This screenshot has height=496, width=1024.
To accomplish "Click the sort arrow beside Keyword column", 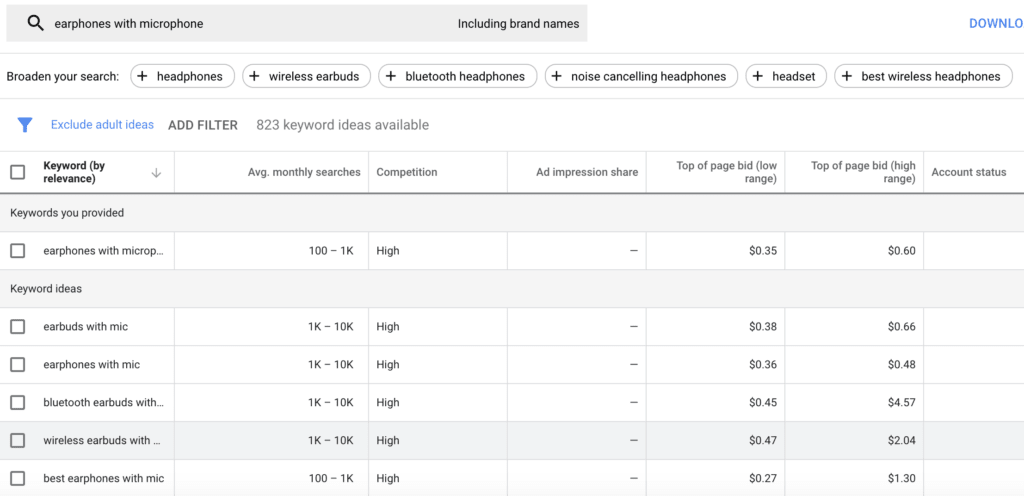I will pyautogui.click(x=156, y=172).
